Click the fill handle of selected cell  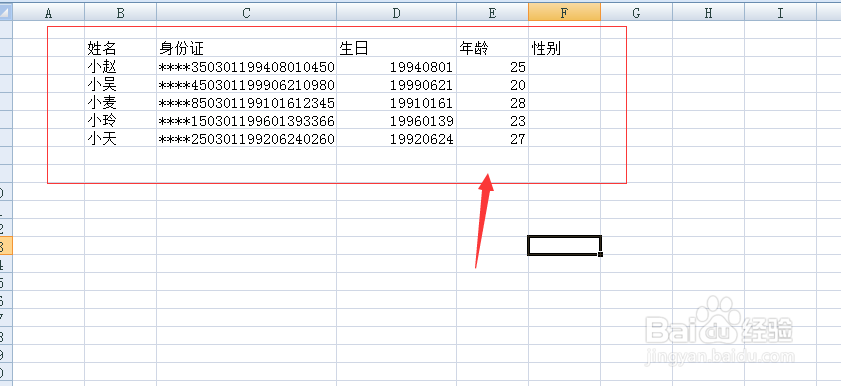[600, 254]
